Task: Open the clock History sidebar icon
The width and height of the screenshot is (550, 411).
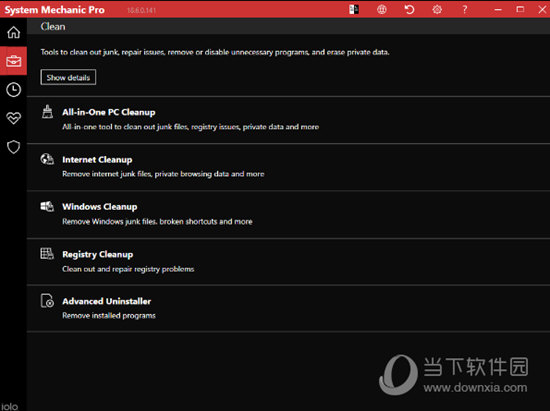Action: point(13,89)
